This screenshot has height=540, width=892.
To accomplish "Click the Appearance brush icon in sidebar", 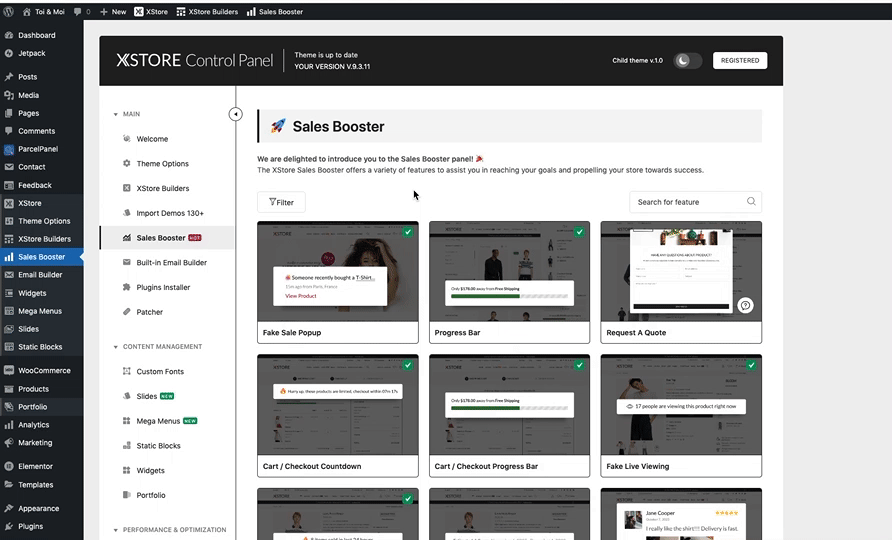I will point(9,509).
